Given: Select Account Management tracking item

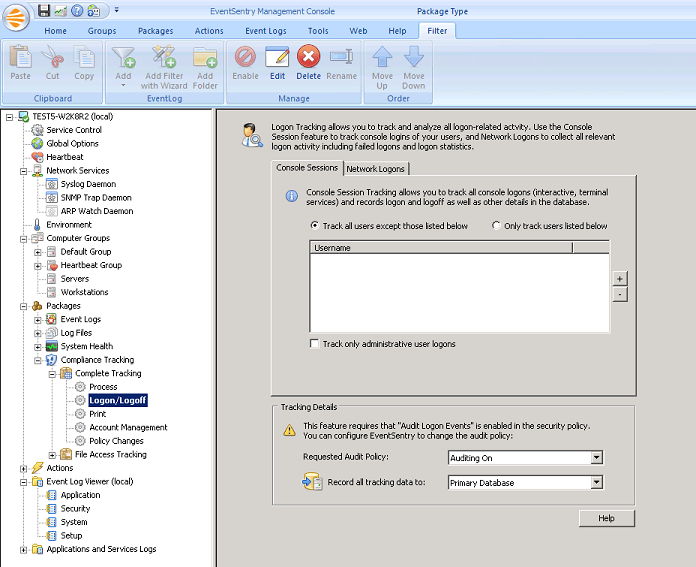Looking at the screenshot, I should pyautogui.click(x=128, y=427).
